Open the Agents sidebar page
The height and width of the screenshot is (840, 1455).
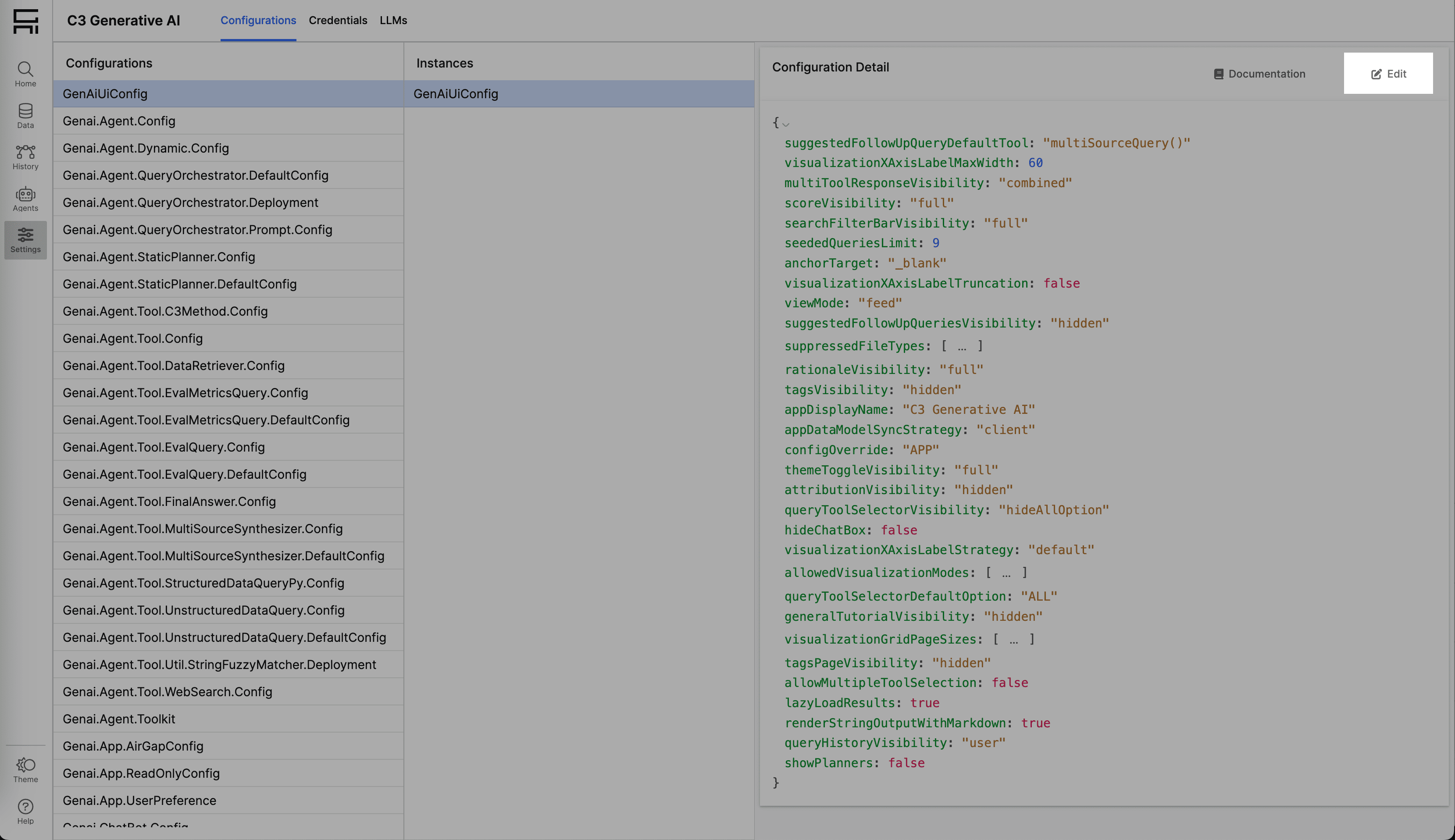[x=25, y=199]
